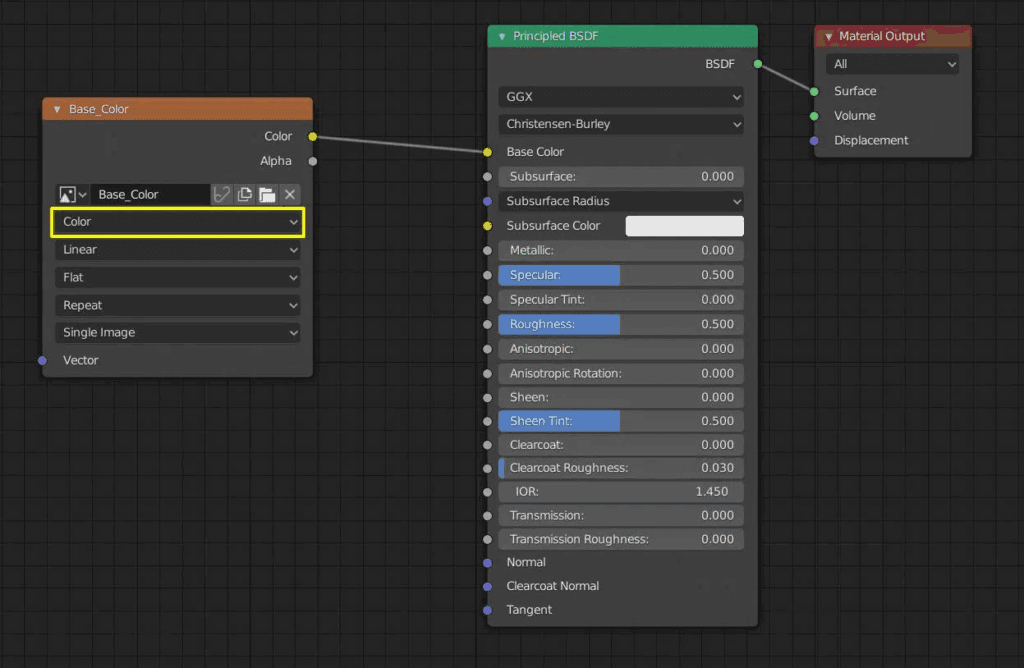This screenshot has width=1024, height=668.
Task: Click the Color output socket on Base_Color node
Action: pyautogui.click(x=313, y=136)
